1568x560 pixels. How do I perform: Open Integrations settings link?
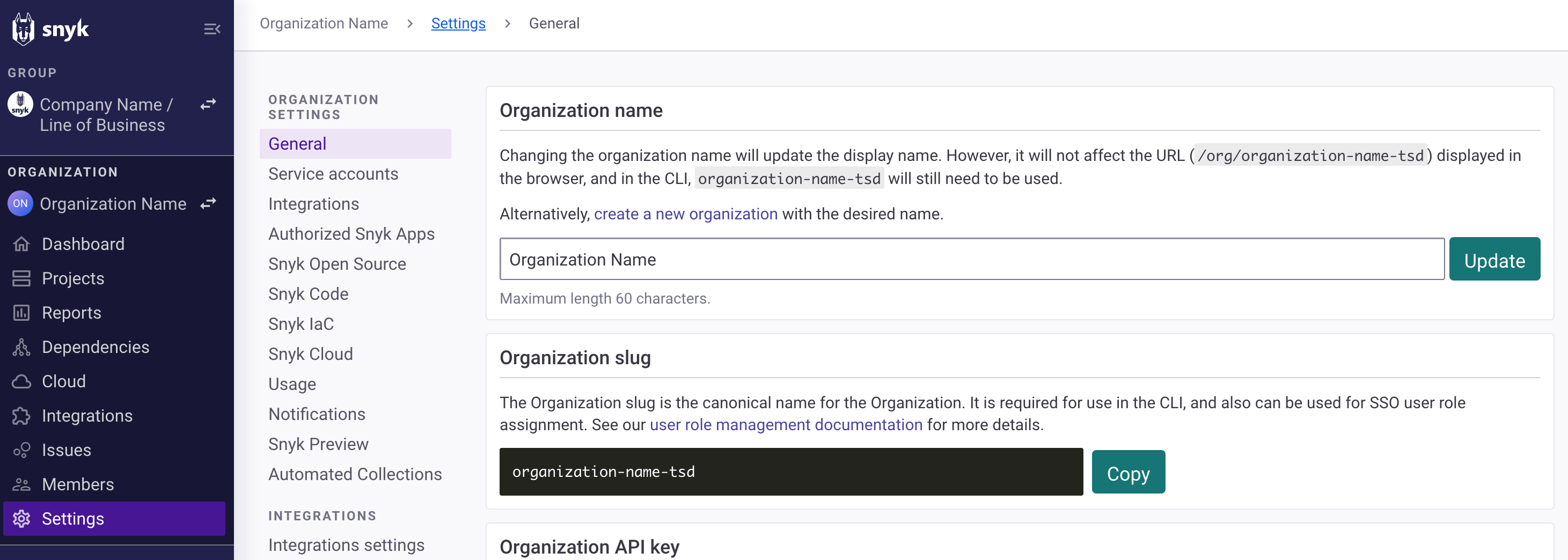pos(346,546)
